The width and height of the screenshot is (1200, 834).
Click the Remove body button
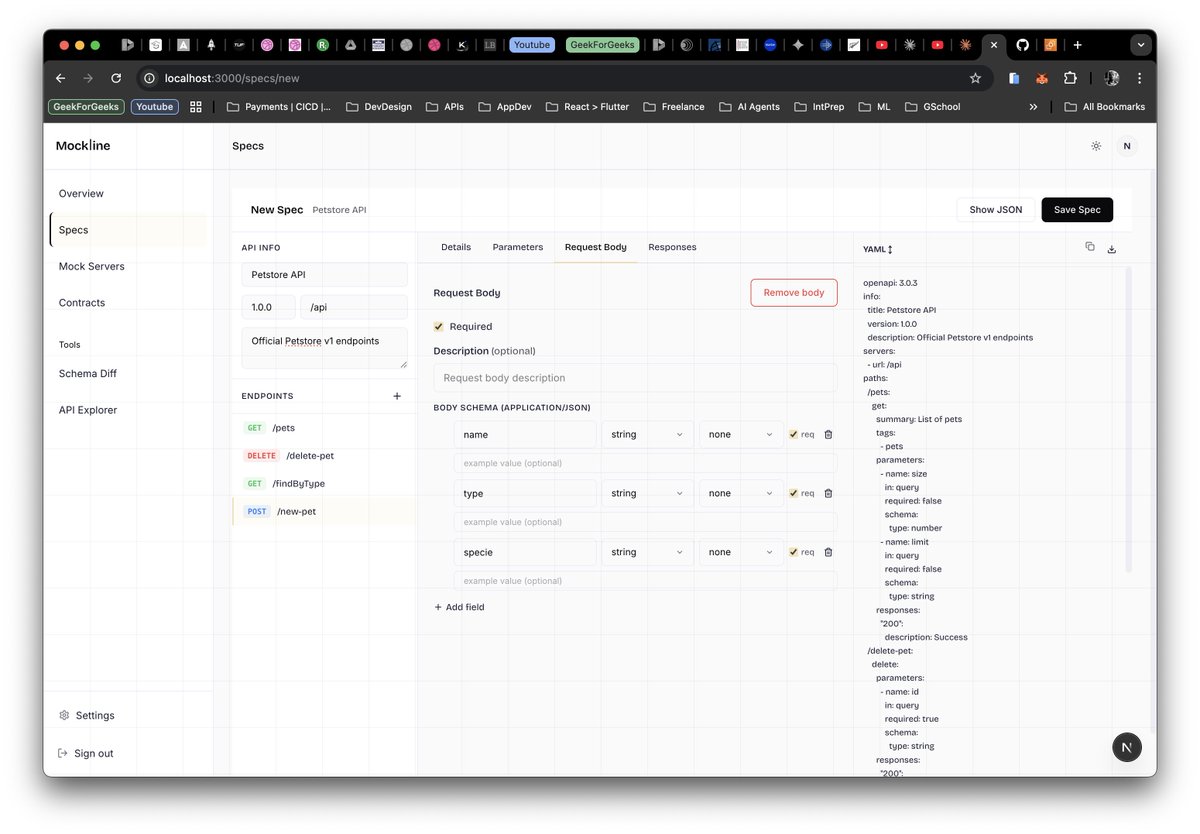[x=794, y=293]
